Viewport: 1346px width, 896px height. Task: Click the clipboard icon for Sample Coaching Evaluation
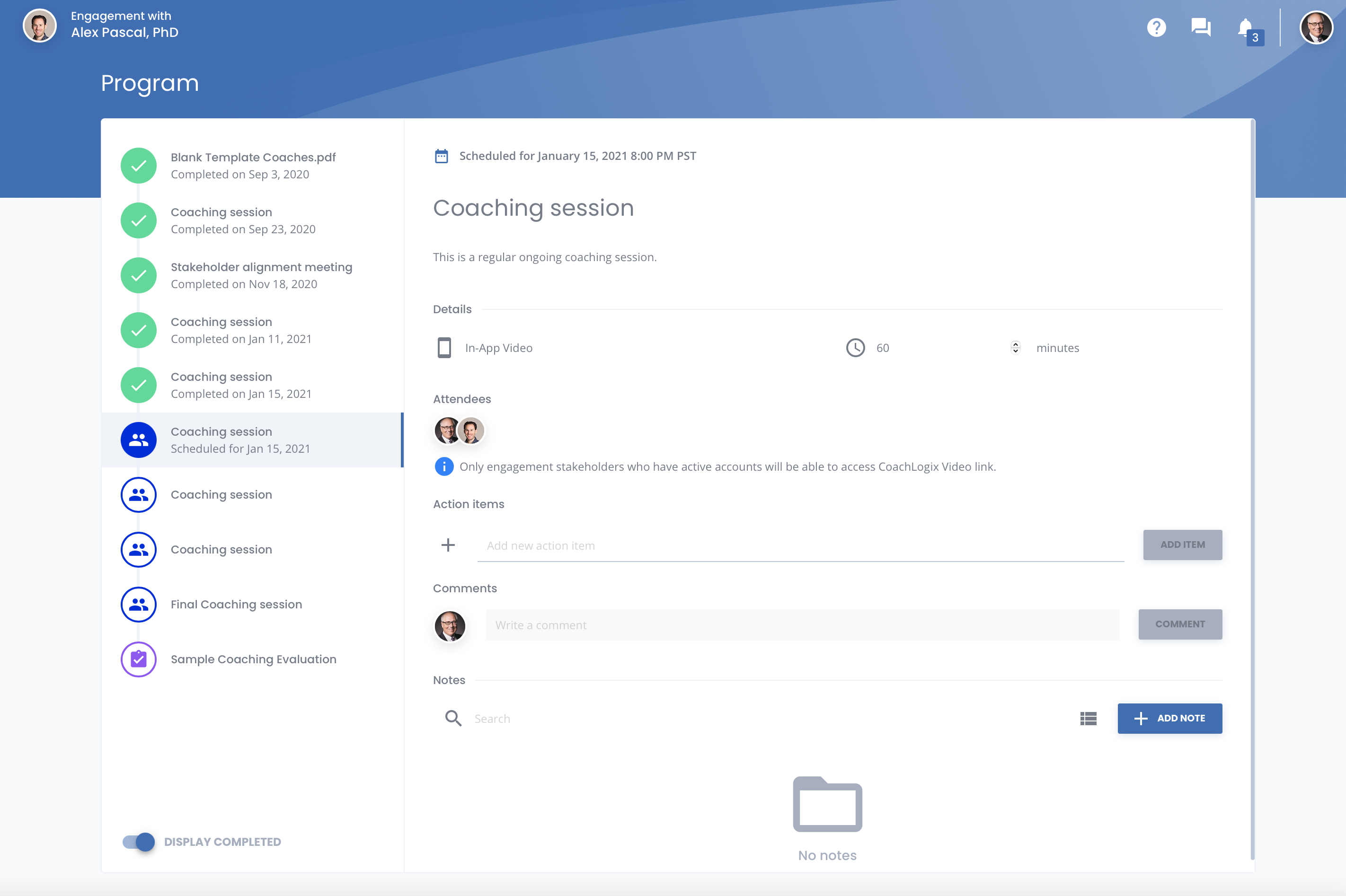click(138, 659)
